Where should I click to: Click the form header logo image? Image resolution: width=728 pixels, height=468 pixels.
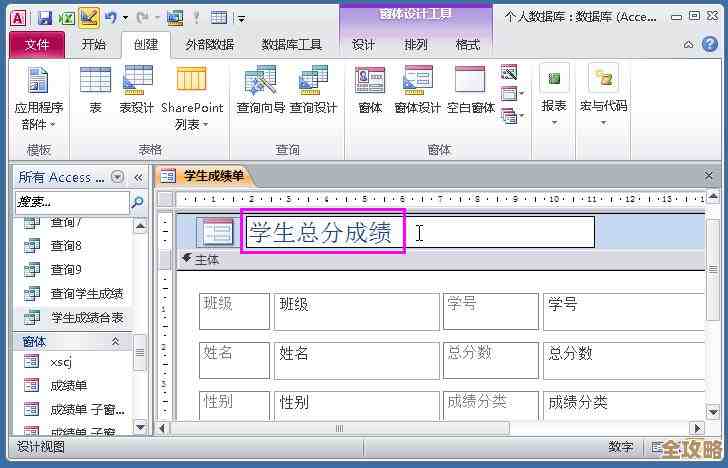[x=215, y=232]
